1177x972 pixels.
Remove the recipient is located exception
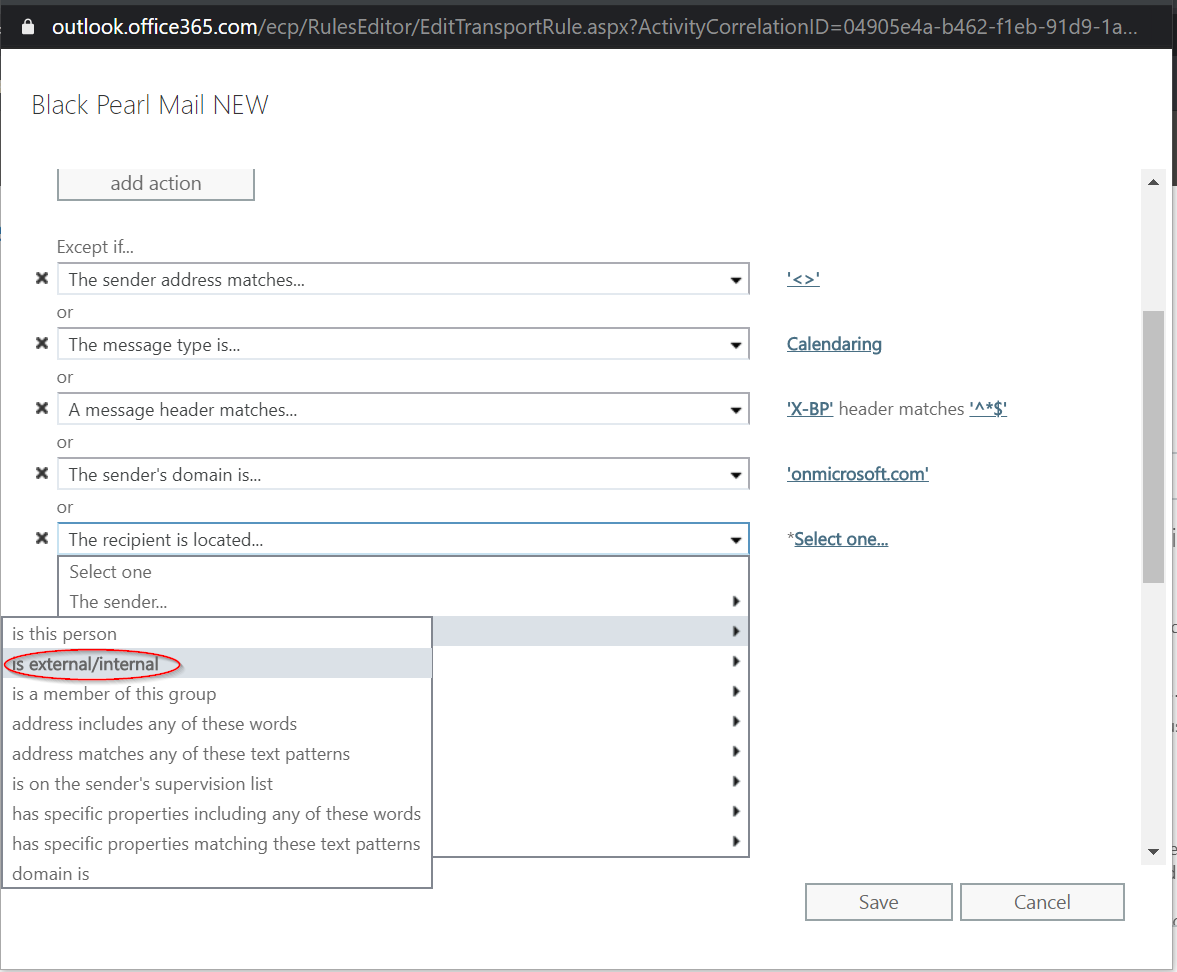42,539
